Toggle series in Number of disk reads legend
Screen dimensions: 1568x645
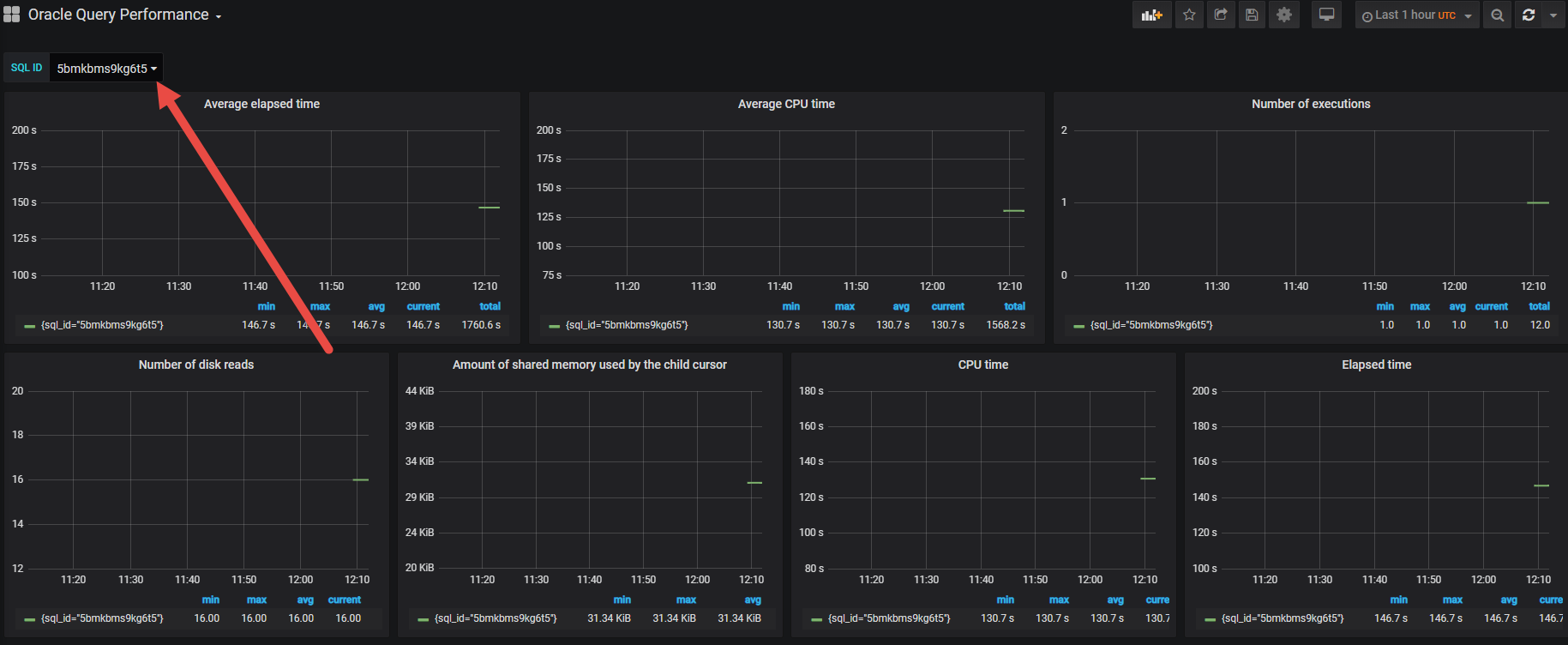tap(102, 618)
